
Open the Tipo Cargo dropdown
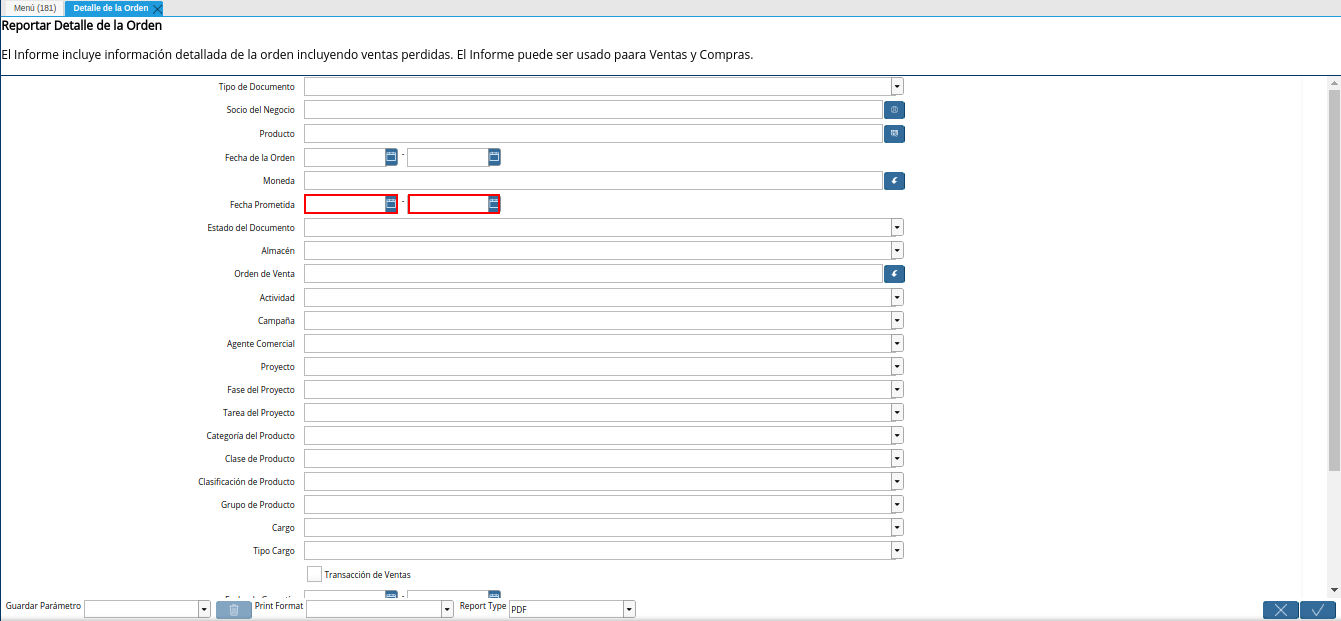[897, 550]
